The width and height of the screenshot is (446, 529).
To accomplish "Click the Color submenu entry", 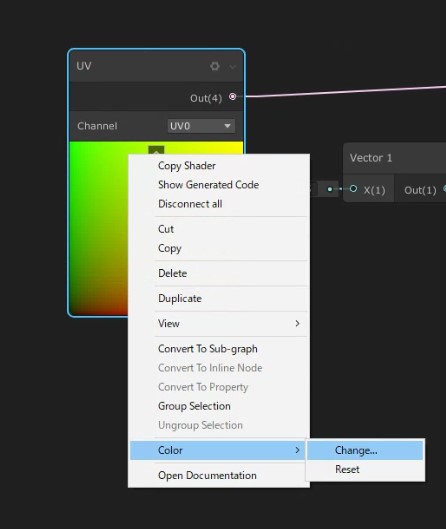I will coord(218,450).
